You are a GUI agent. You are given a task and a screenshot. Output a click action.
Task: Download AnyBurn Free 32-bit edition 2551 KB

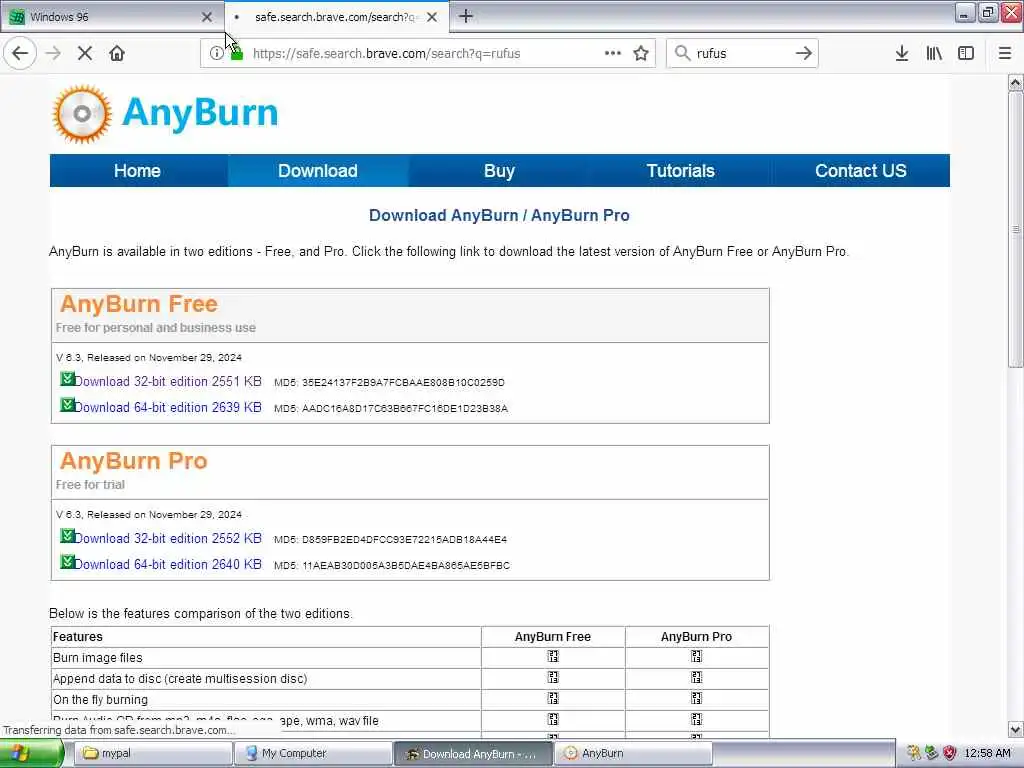tap(168, 381)
